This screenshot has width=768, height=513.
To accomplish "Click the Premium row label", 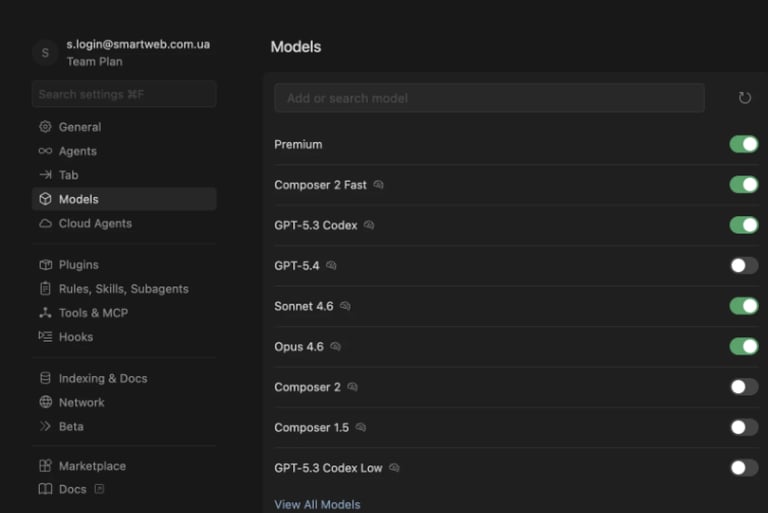I will click(298, 145).
